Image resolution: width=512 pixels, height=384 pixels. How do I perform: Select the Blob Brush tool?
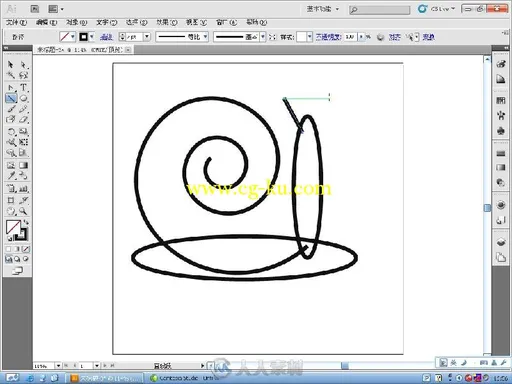click(11, 119)
